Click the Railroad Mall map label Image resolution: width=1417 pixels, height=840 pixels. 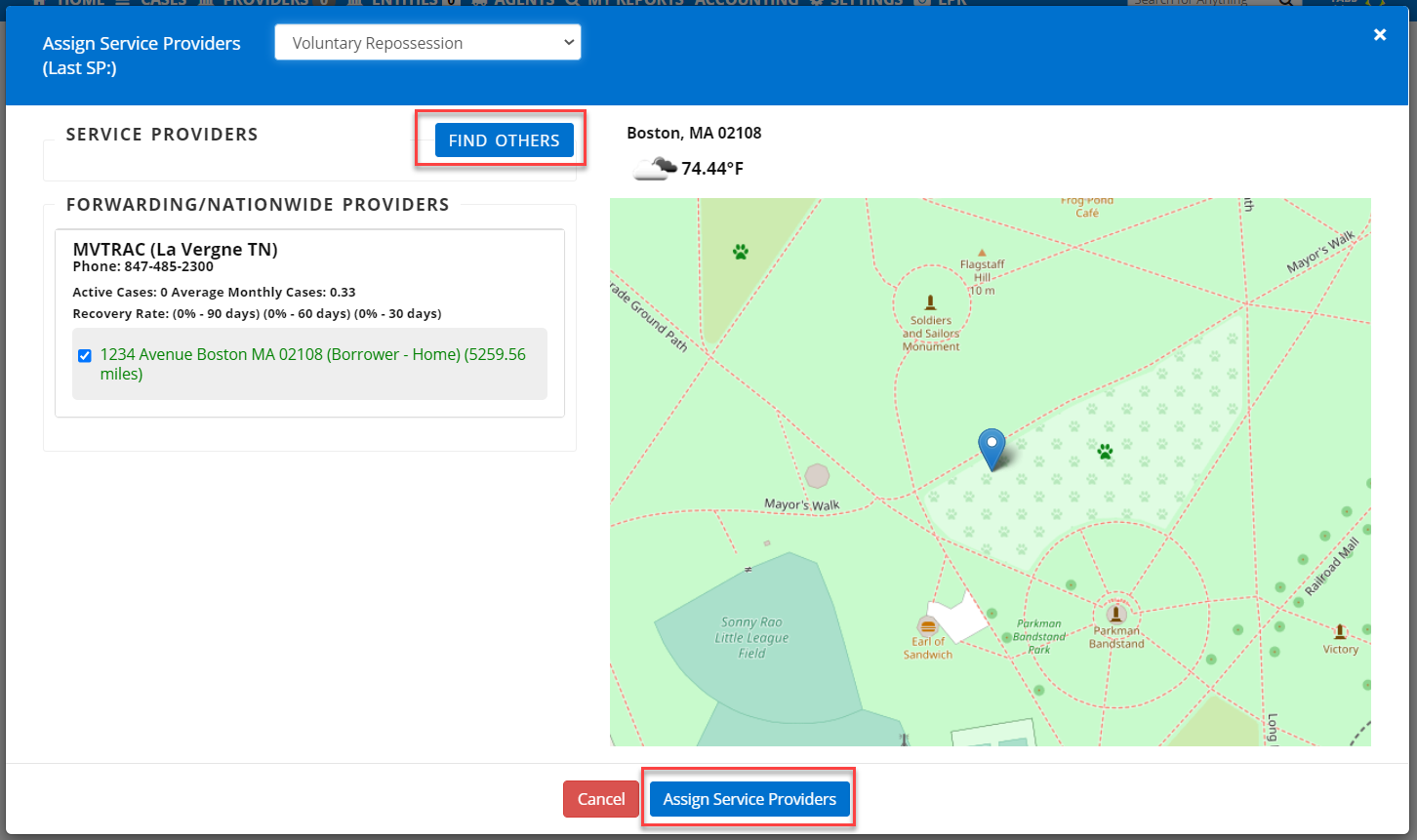1332,568
